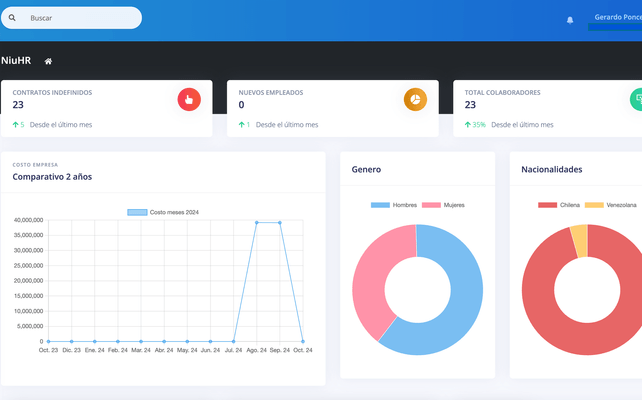Image resolution: width=642 pixels, height=400 pixels.
Task: Open Gerardo Ponce user menu
Action: point(617,17)
